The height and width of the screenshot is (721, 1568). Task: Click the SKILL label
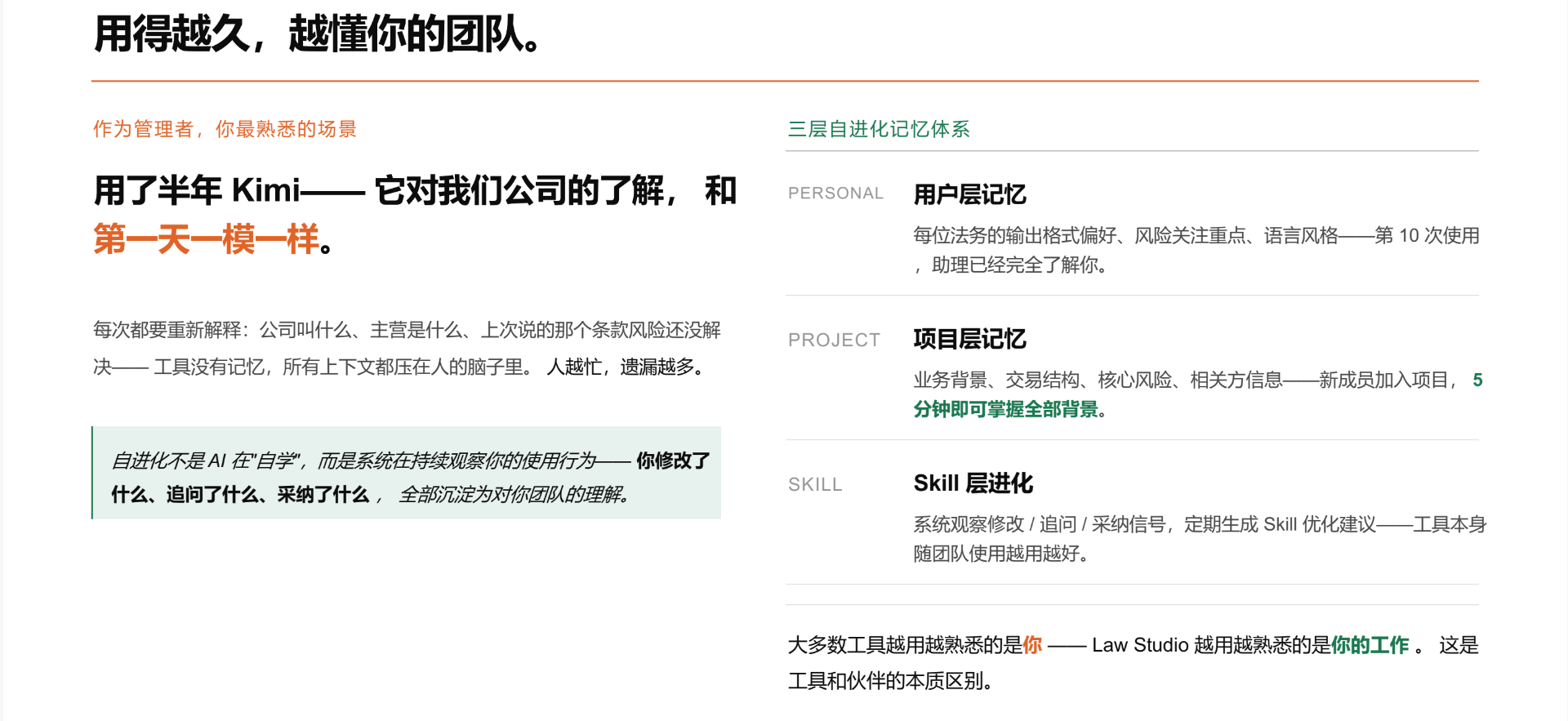coord(815,484)
